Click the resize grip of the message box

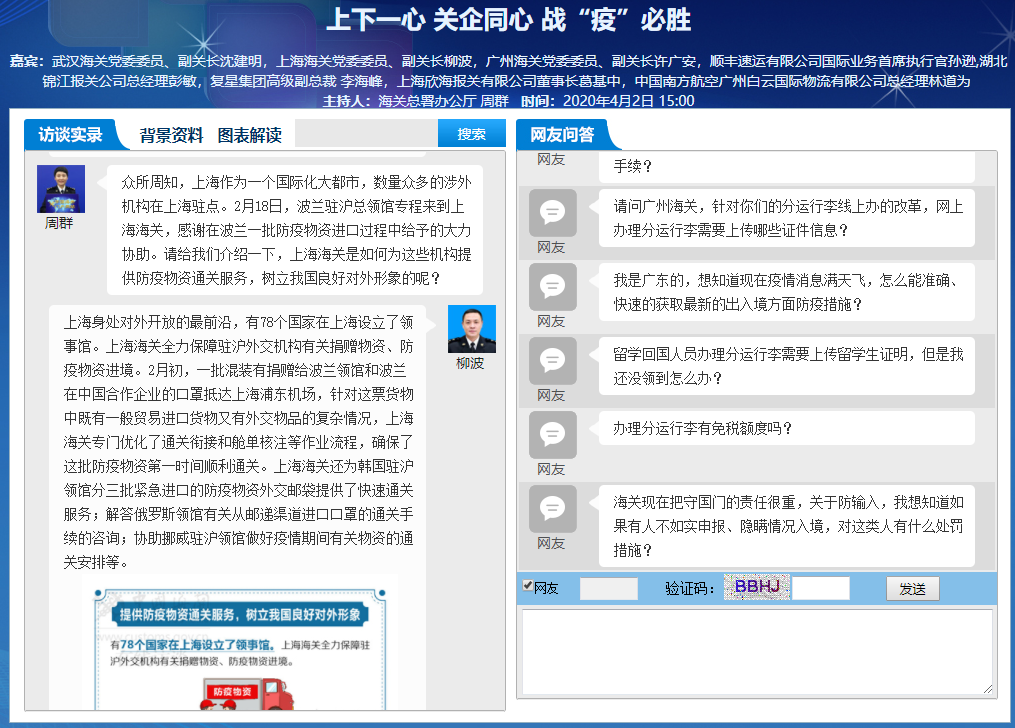coord(988,690)
